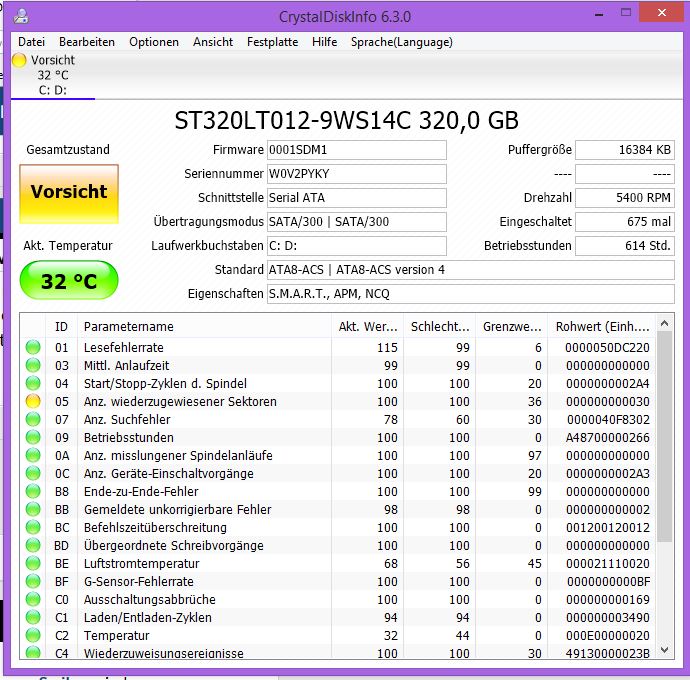Select the Luftstromtemperatur parameter name
Image resolution: width=690 pixels, height=680 pixels.
[x=142, y=564]
